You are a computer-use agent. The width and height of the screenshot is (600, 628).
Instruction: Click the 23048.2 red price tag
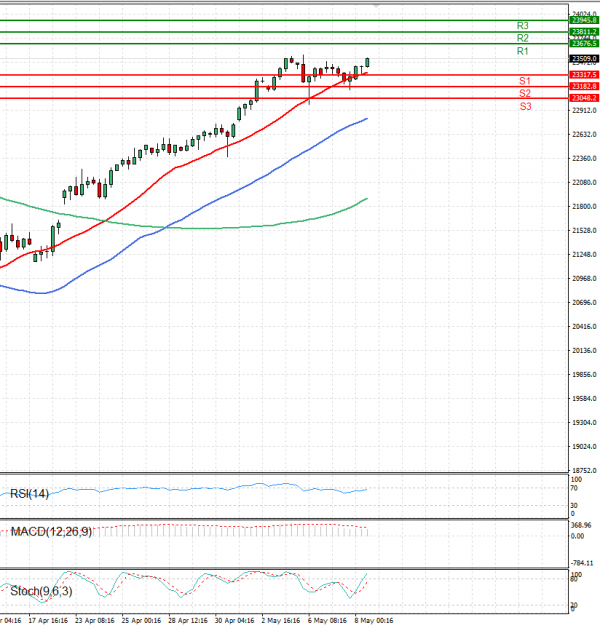click(x=583, y=98)
